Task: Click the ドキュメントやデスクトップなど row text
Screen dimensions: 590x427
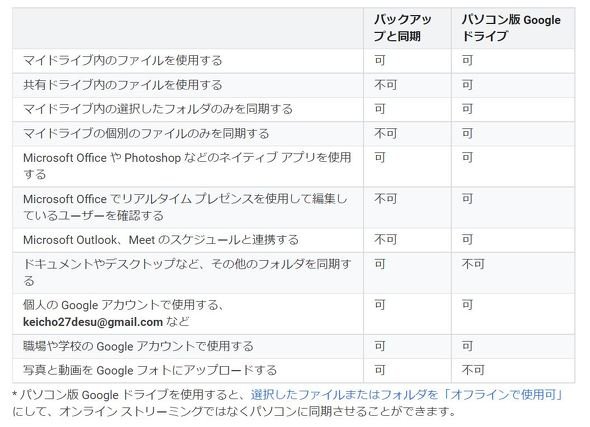Action: 187,272
